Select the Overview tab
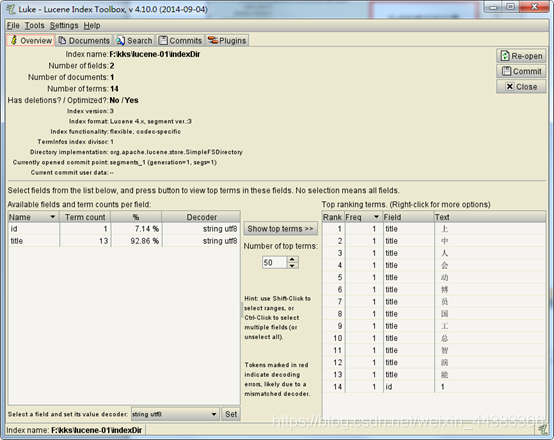554x440 pixels. (x=31, y=41)
